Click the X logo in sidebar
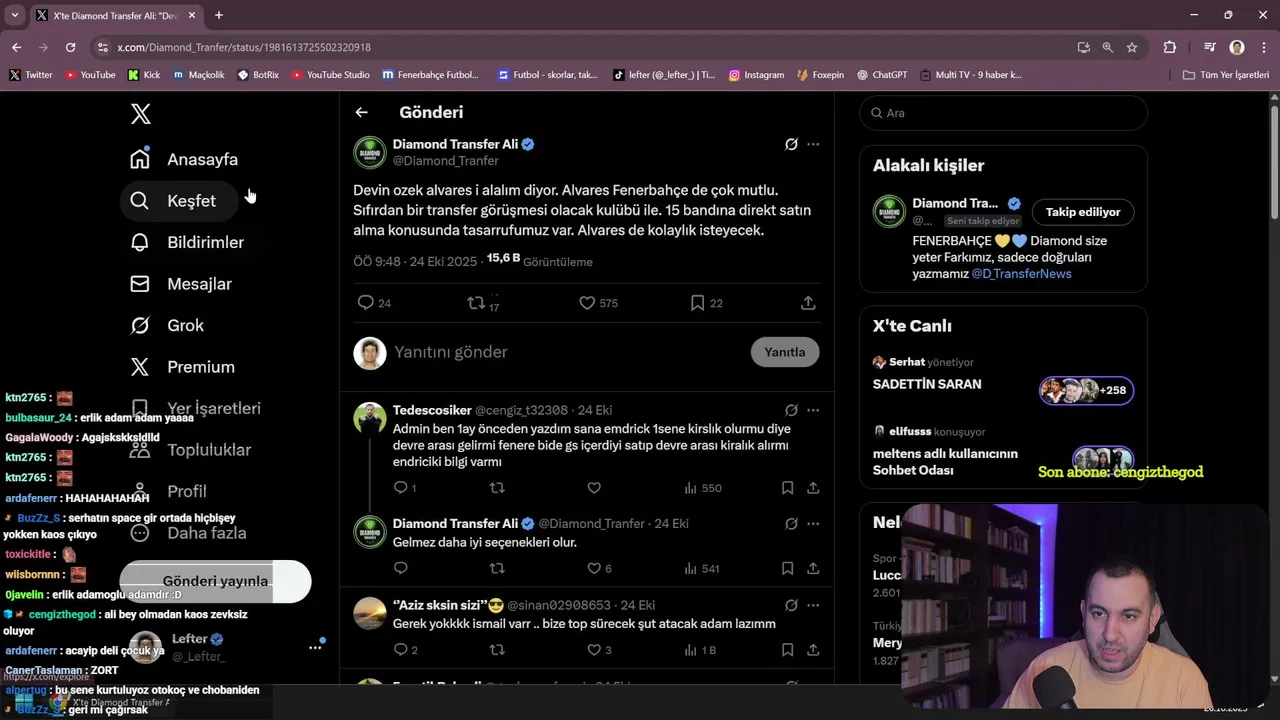 (141, 114)
